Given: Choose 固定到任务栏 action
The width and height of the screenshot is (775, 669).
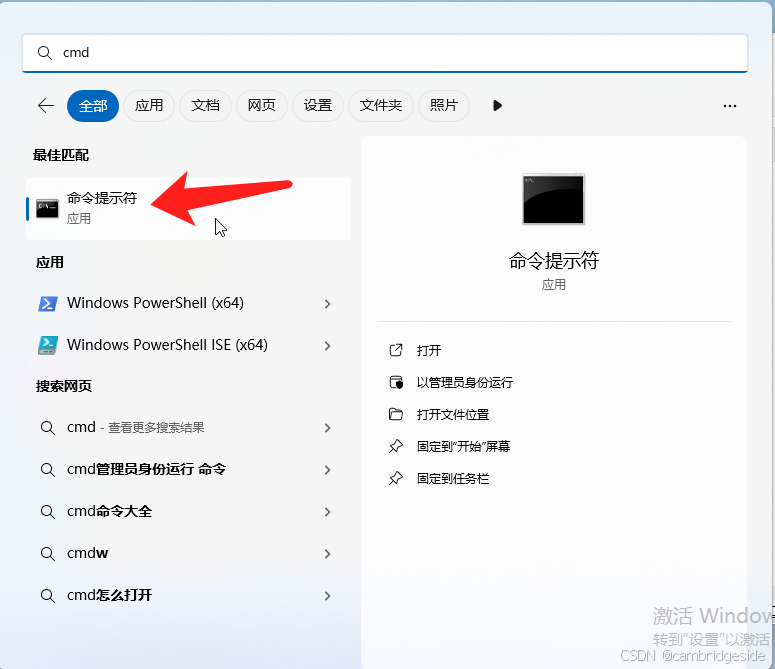Looking at the screenshot, I should pyautogui.click(x=453, y=479).
